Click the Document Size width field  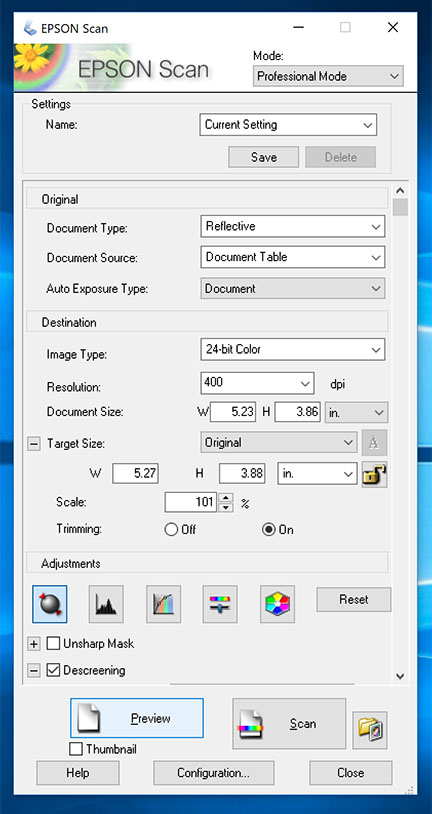(233, 412)
